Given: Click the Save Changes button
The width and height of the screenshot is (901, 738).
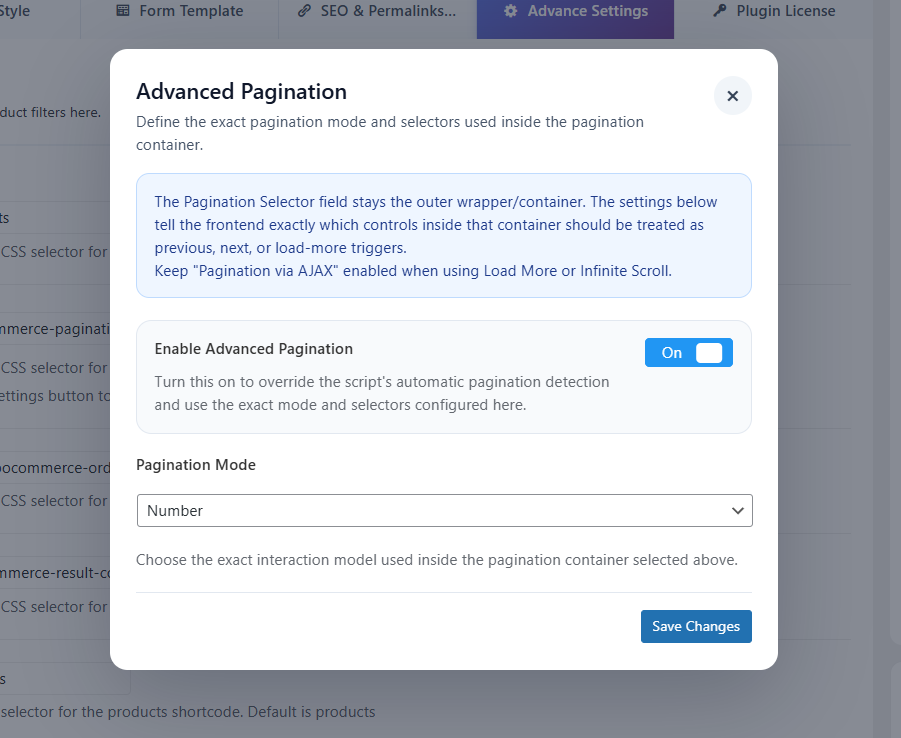Looking at the screenshot, I should (x=696, y=626).
